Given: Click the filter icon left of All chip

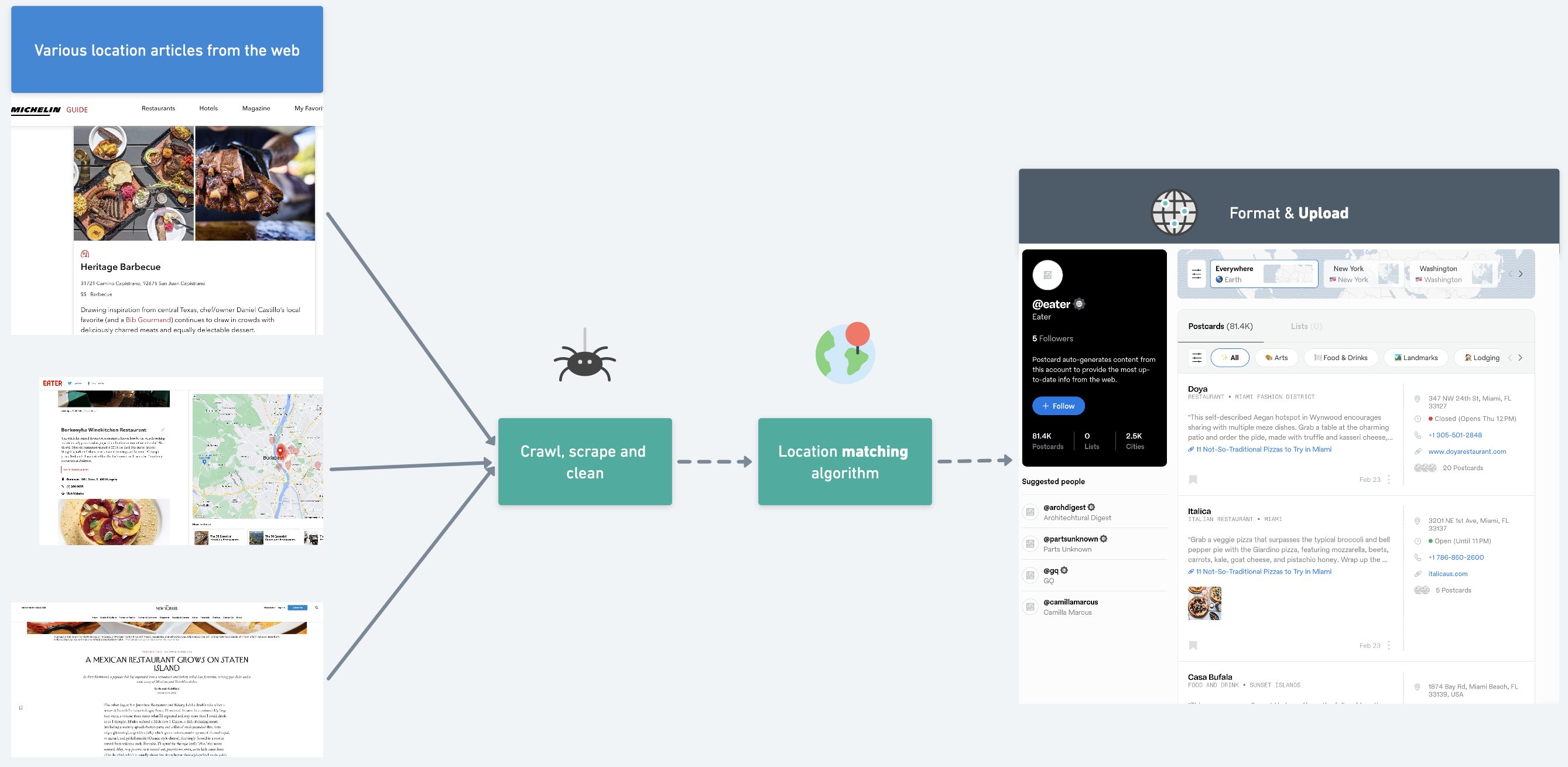Looking at the screenshot, I should click(1196, 358).
